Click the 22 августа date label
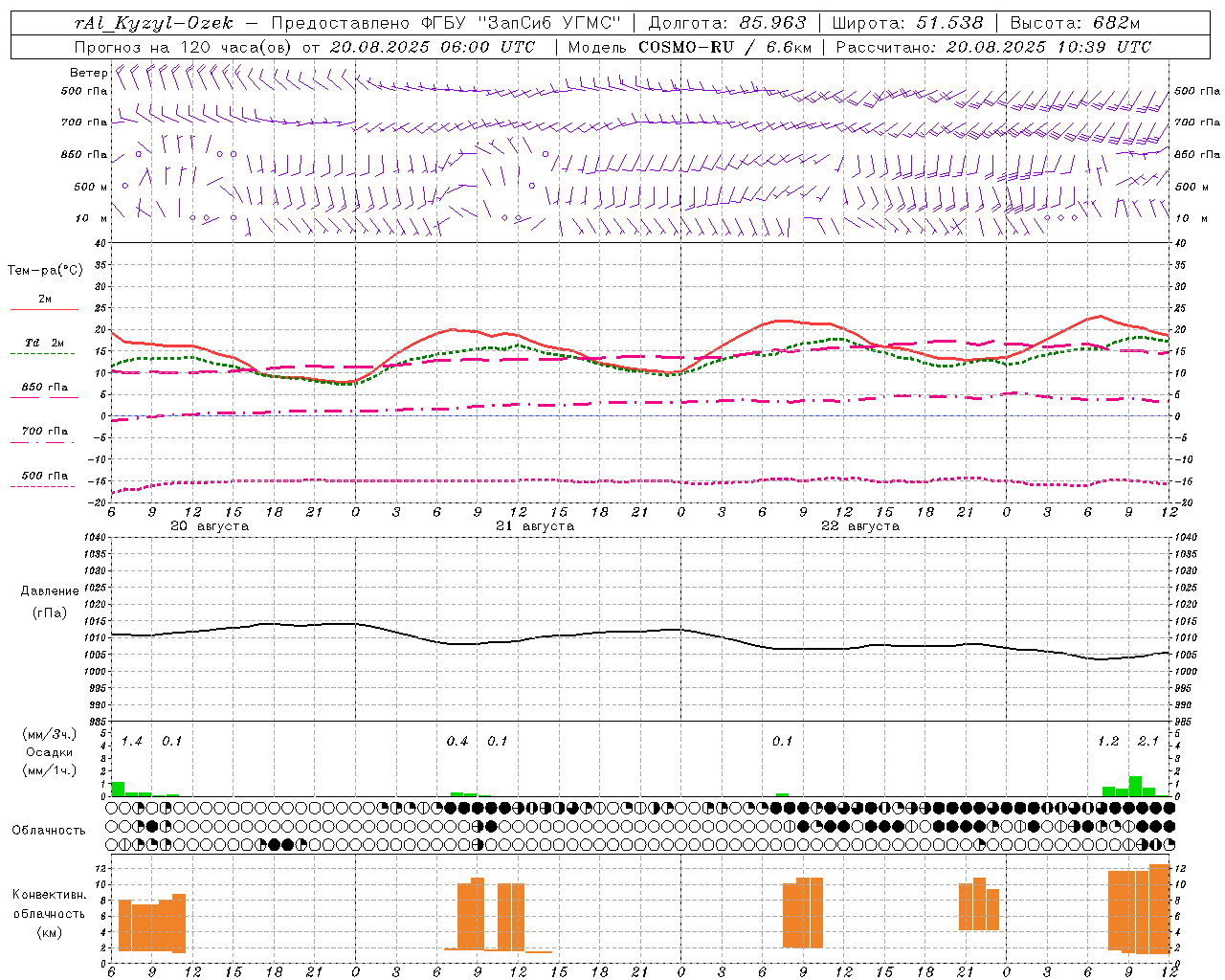Image resolution: width=1225 pixels, height=980 pixels. pyautogui.click(x=860, y=526)
